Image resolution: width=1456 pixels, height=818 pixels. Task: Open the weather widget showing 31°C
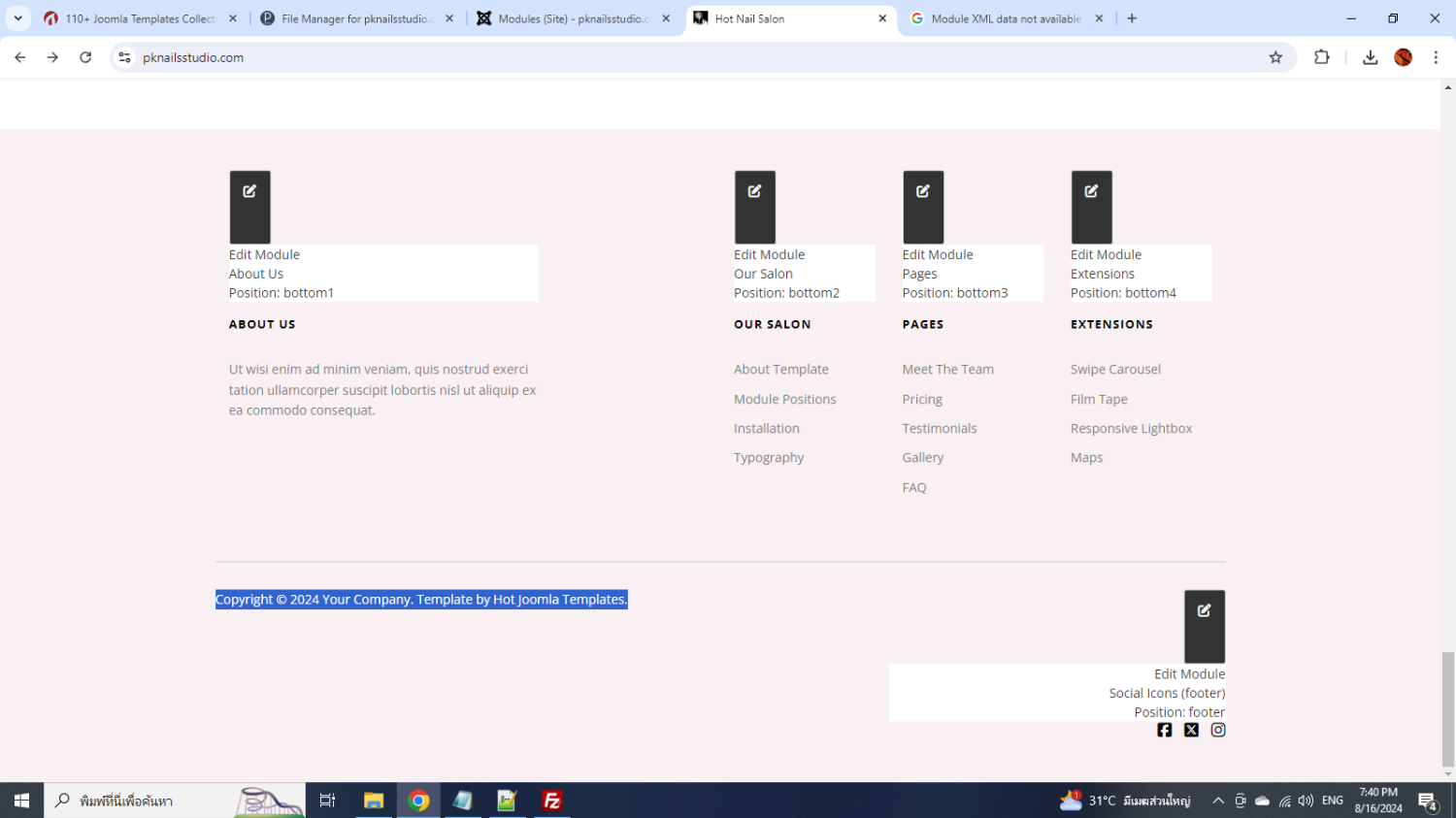(1125, 801)
